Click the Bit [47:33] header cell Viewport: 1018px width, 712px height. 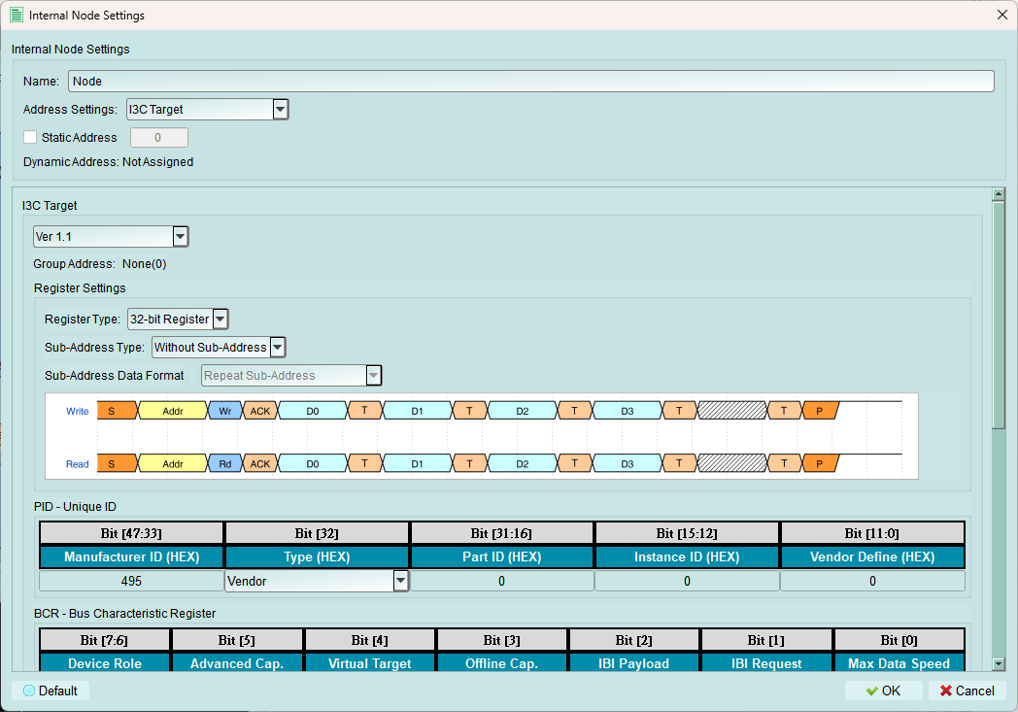[x=131, y=534]
